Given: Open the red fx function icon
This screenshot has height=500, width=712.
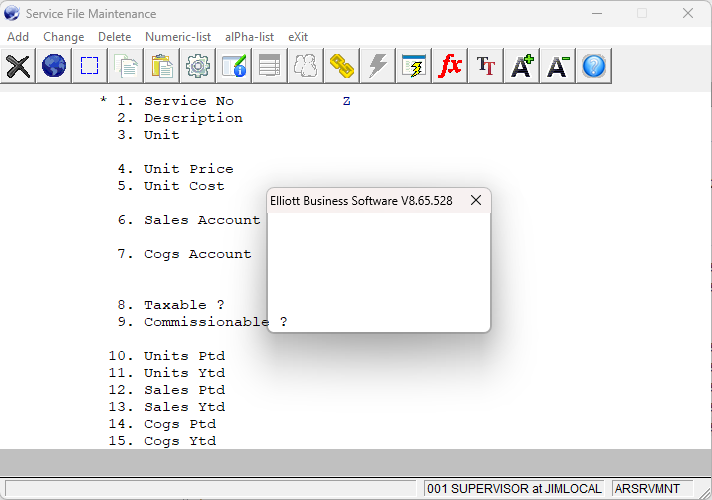Looking at the screenshot, I should (450, 67).
